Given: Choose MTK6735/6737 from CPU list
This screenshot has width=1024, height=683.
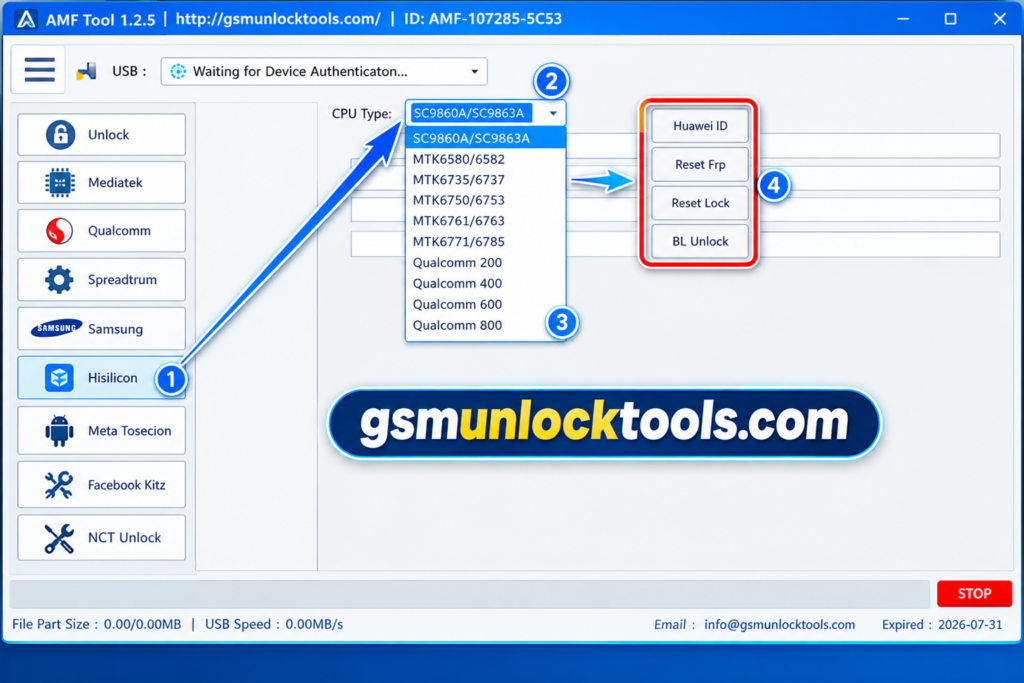Looking at the screenshot, I should 485,180.
